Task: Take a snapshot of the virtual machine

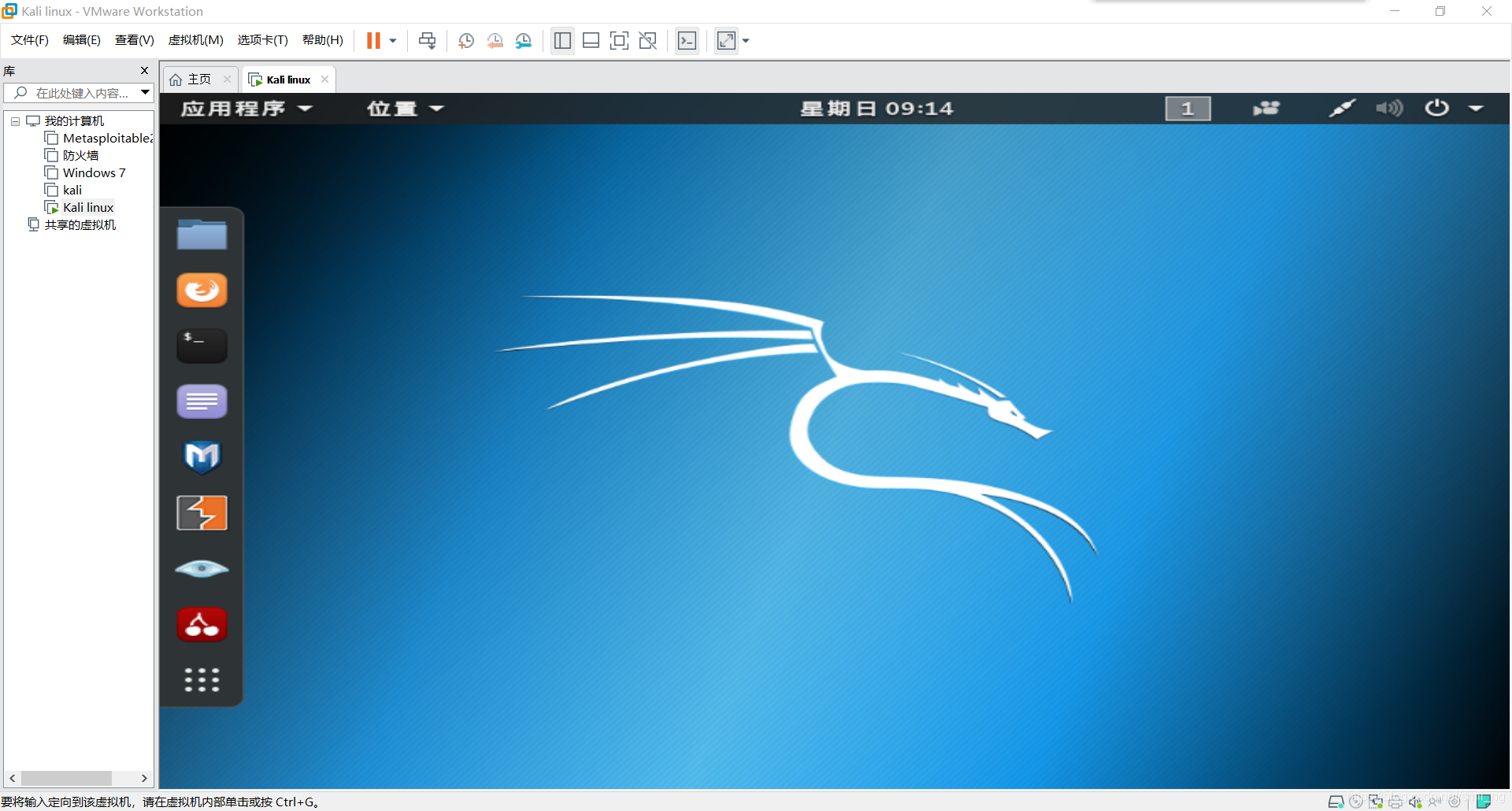Action: (x=465, y=40)
